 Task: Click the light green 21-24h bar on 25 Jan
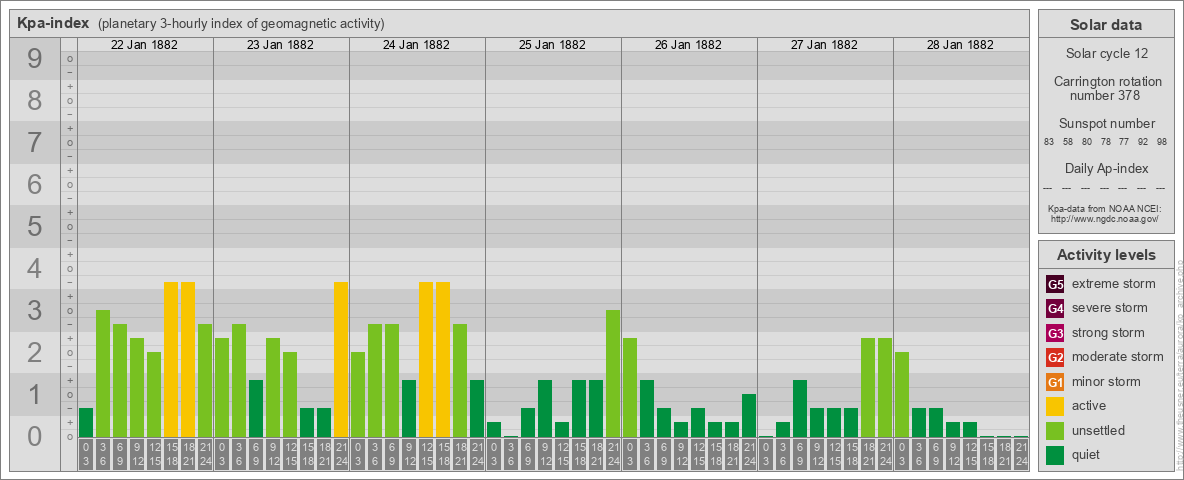tap(612, 374)
